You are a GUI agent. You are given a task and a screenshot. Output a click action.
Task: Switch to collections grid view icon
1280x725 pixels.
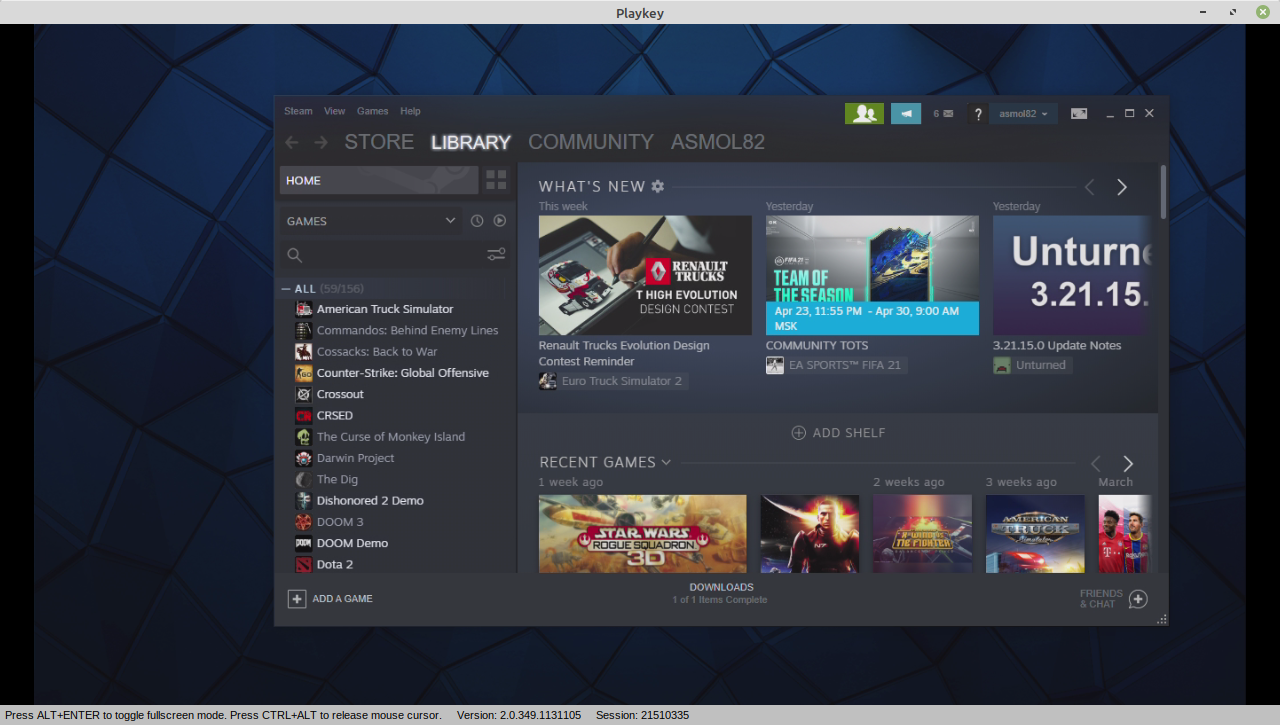pyautogui.click(x=496, y=180)
